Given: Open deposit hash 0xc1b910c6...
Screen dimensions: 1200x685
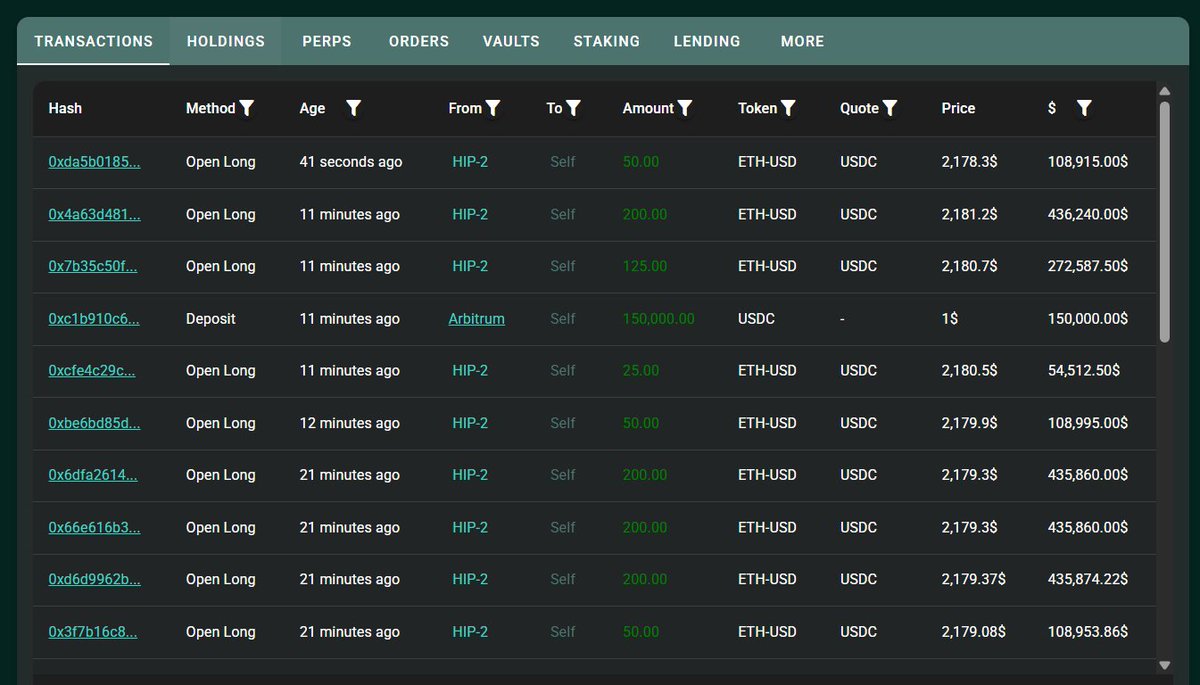Looking at the screenshot, I should (94, 319).
